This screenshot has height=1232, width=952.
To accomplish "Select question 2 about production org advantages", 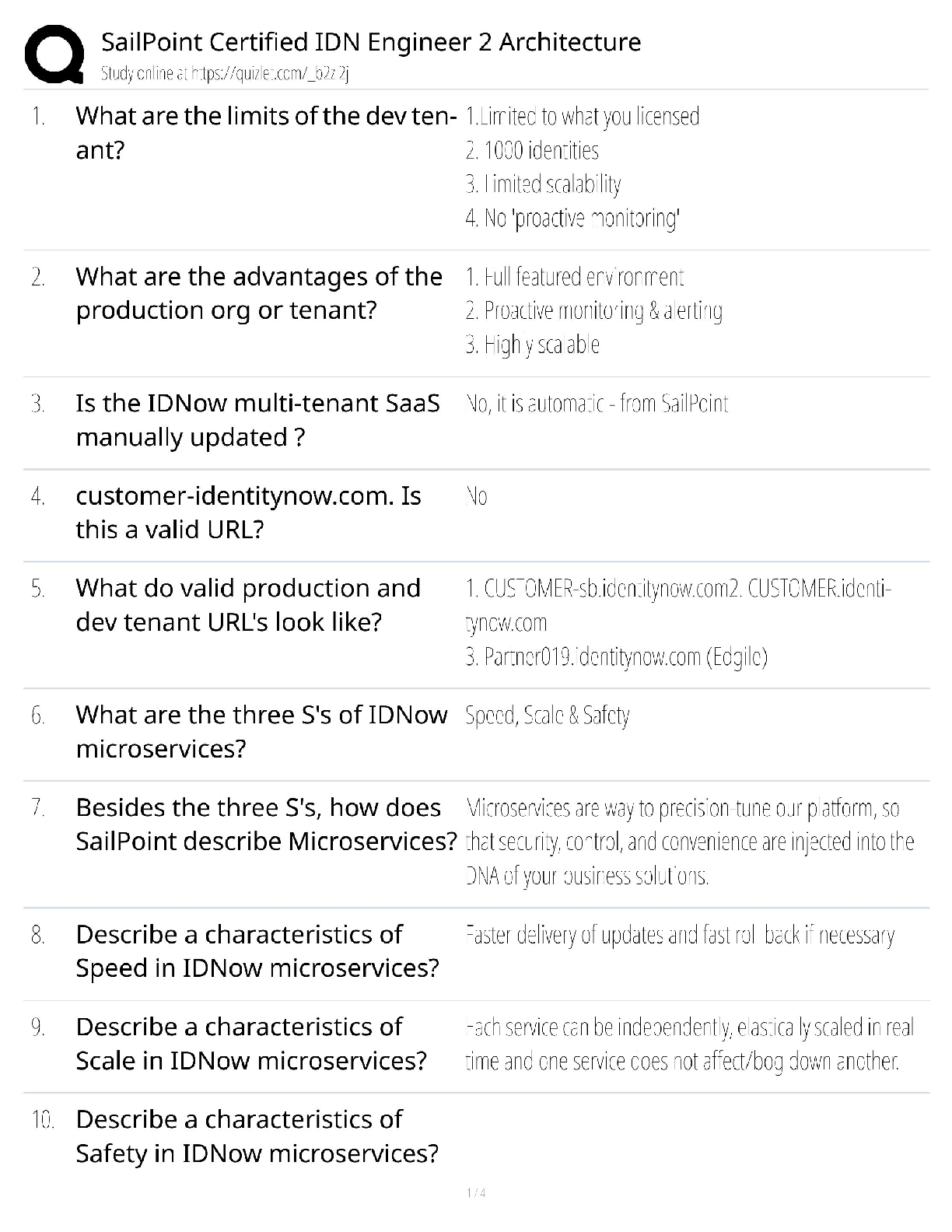I will [x=259, y=293].
